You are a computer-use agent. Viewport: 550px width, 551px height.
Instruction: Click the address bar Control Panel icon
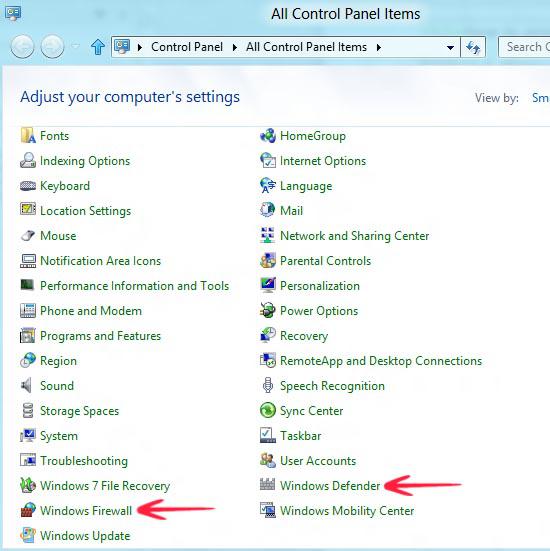click(122, 46)
